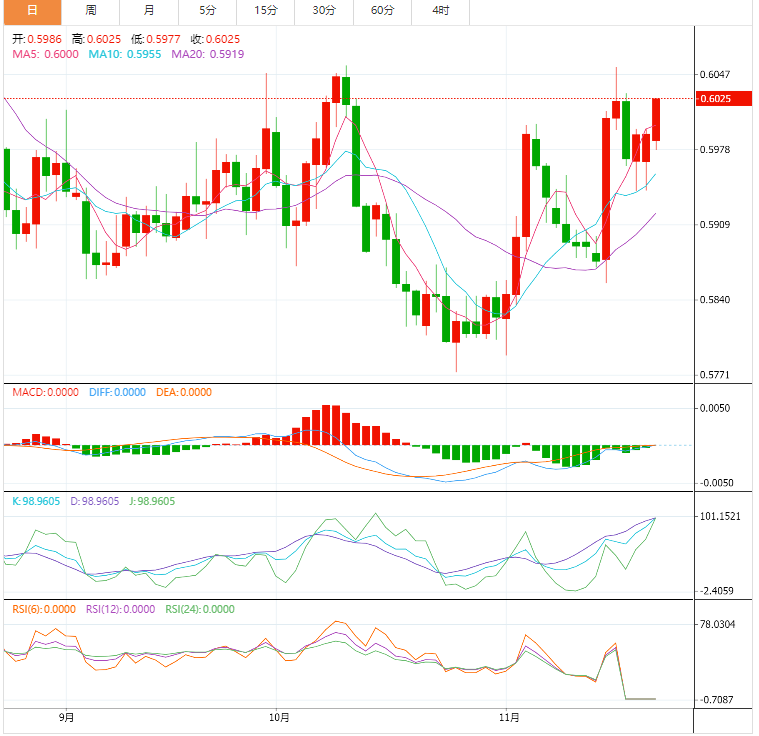Click the latest red candlestick on chart
The height and width of the screenshot is (736, 759).
coord(657,119)
